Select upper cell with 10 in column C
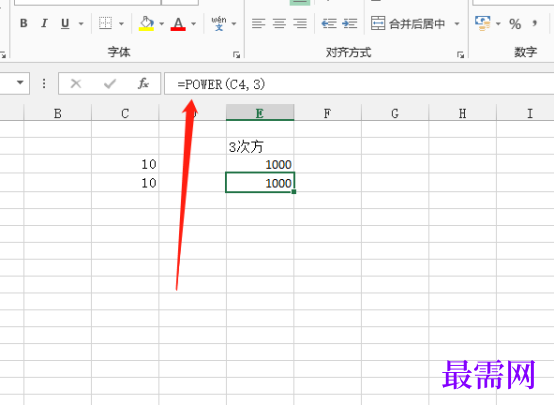The height and width of the screenshot is (406, 554). point(125,164)
